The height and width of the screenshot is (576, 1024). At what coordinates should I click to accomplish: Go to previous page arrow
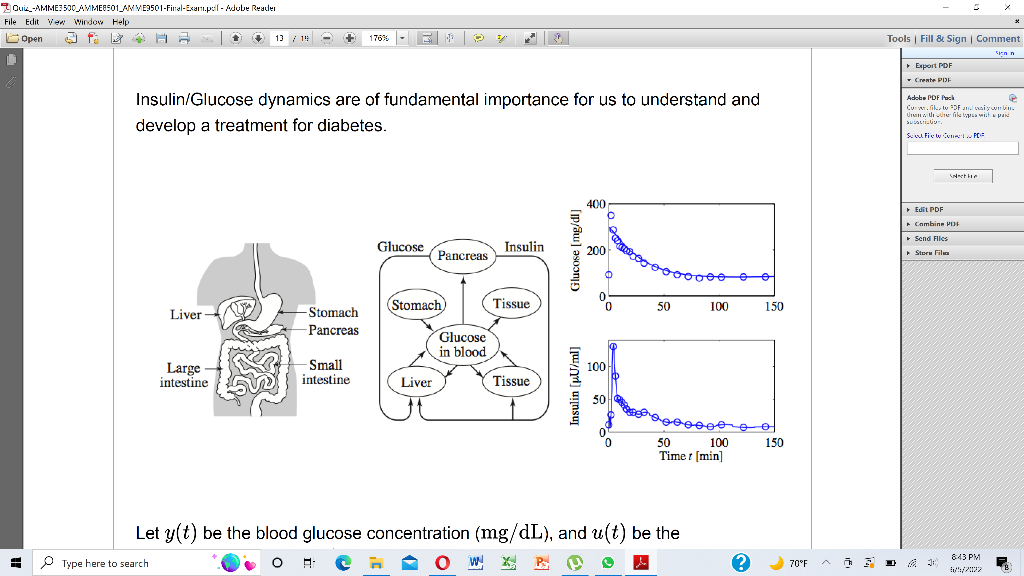click(236, 39)
